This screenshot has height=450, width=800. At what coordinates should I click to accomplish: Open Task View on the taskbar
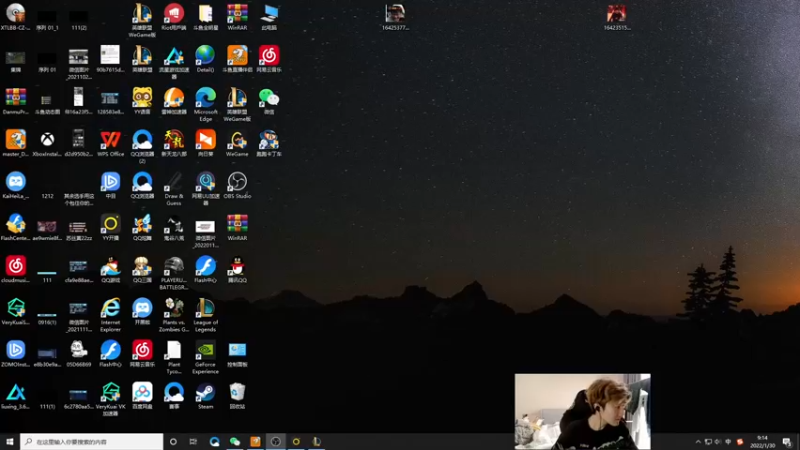pyautogui.click(x=193, y=441)
